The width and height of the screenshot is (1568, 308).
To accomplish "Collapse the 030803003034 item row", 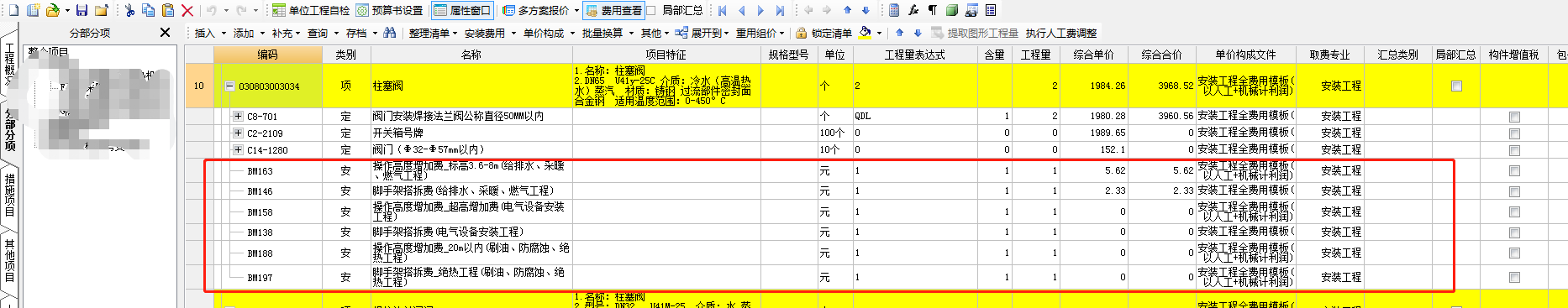I will [x=229, y=86].
